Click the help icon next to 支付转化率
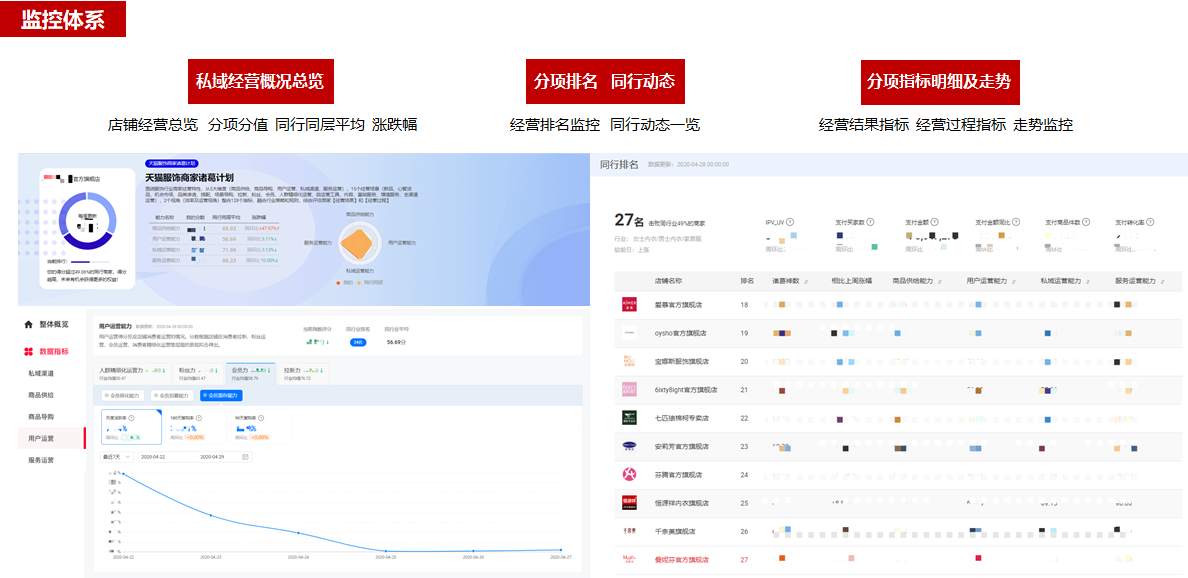 (1150, 222)
